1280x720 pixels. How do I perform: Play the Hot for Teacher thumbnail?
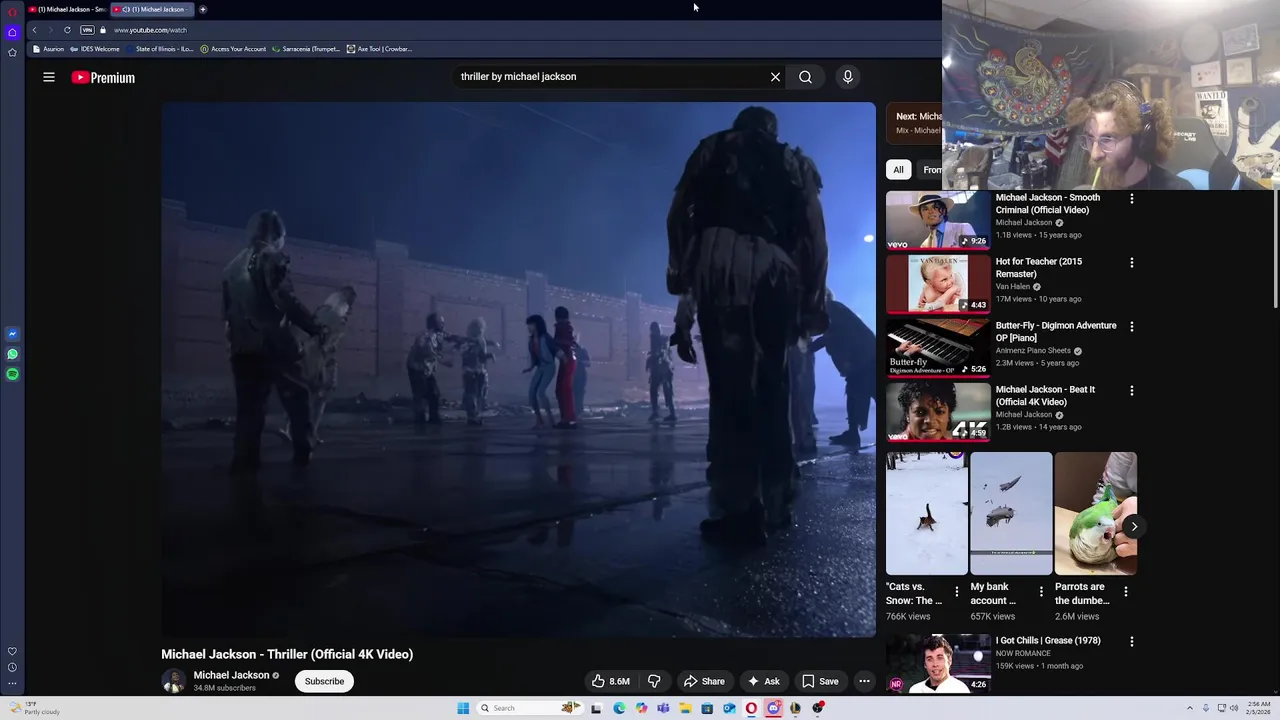(x=938, y=284)
